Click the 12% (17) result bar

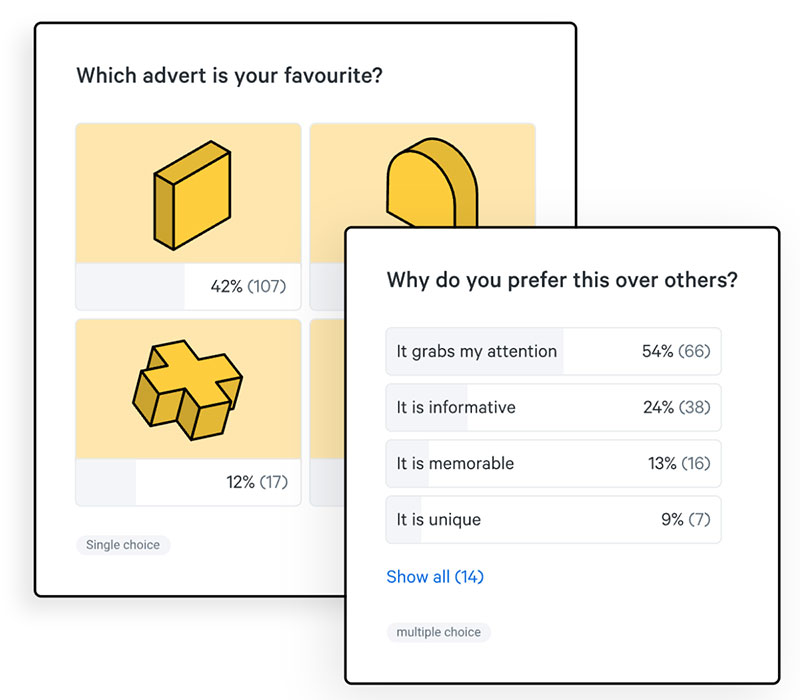[188, 482]
